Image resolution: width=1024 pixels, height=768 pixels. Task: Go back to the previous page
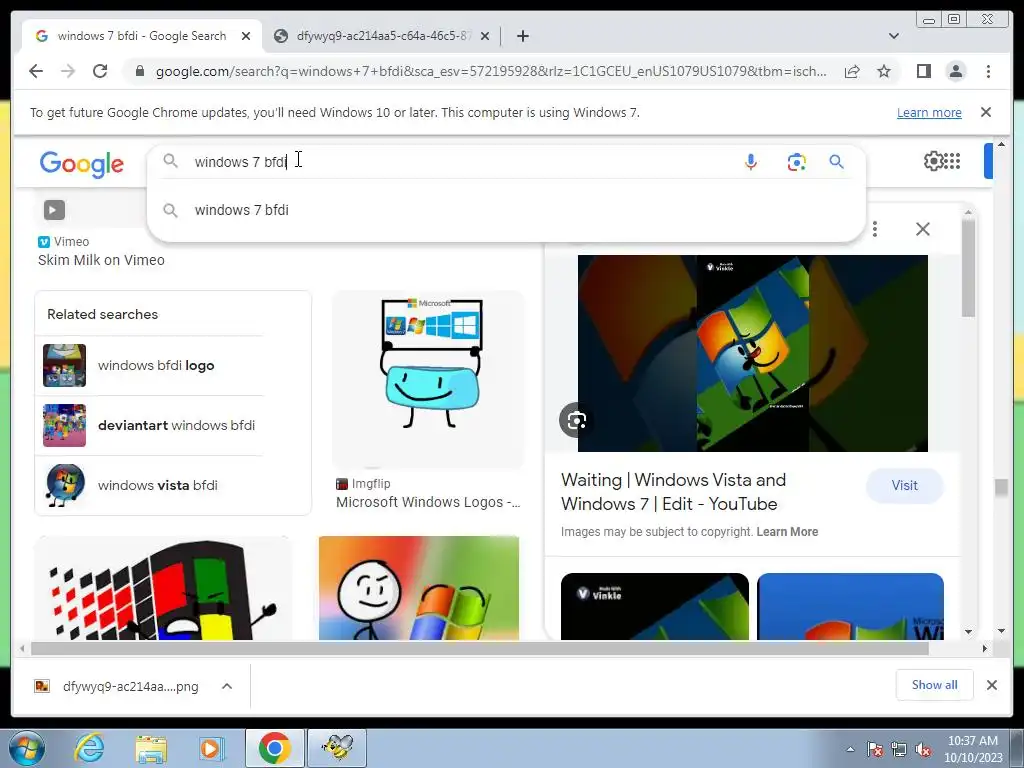tap(36, 71)
